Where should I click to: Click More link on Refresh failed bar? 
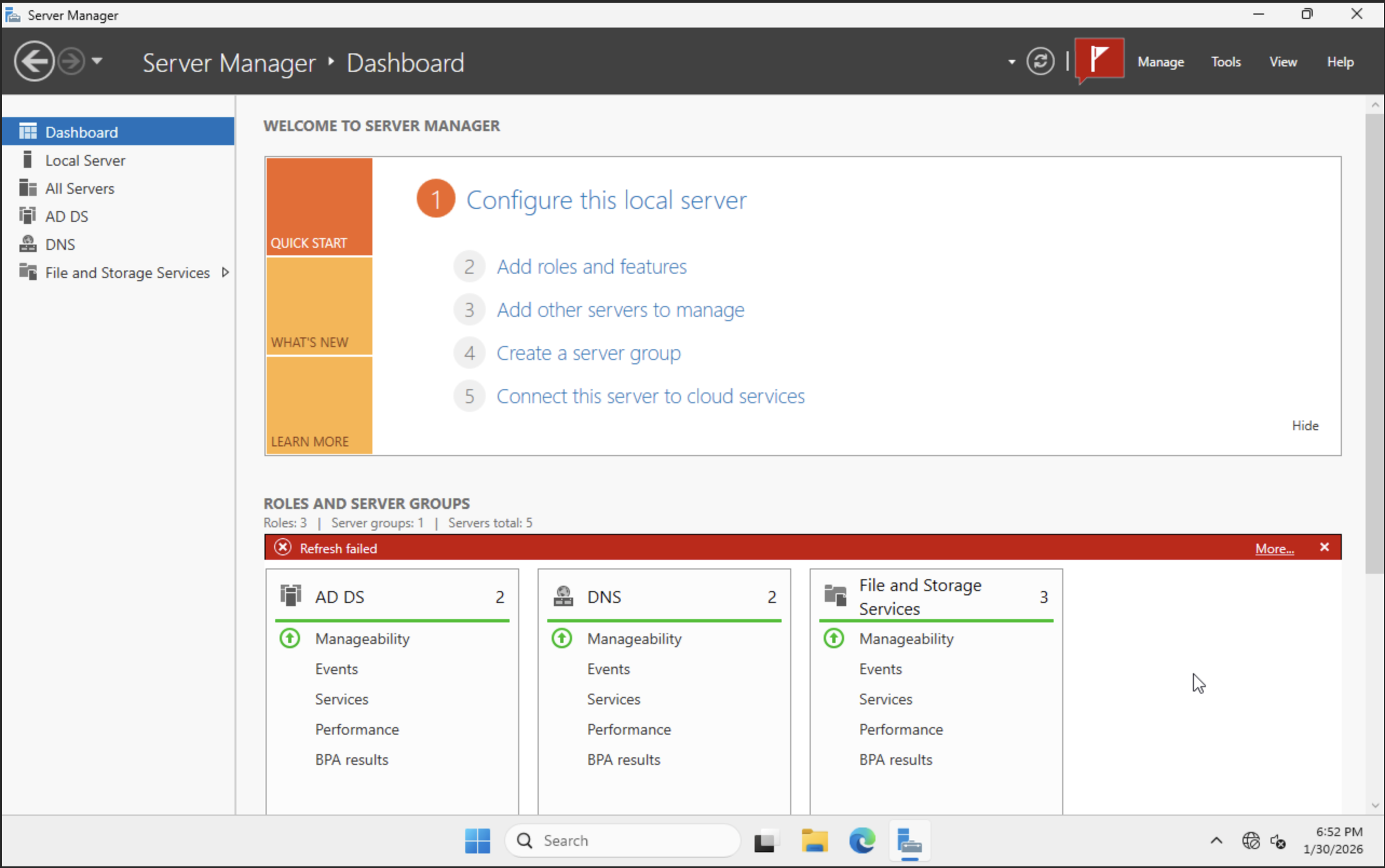click(1274, 548)
